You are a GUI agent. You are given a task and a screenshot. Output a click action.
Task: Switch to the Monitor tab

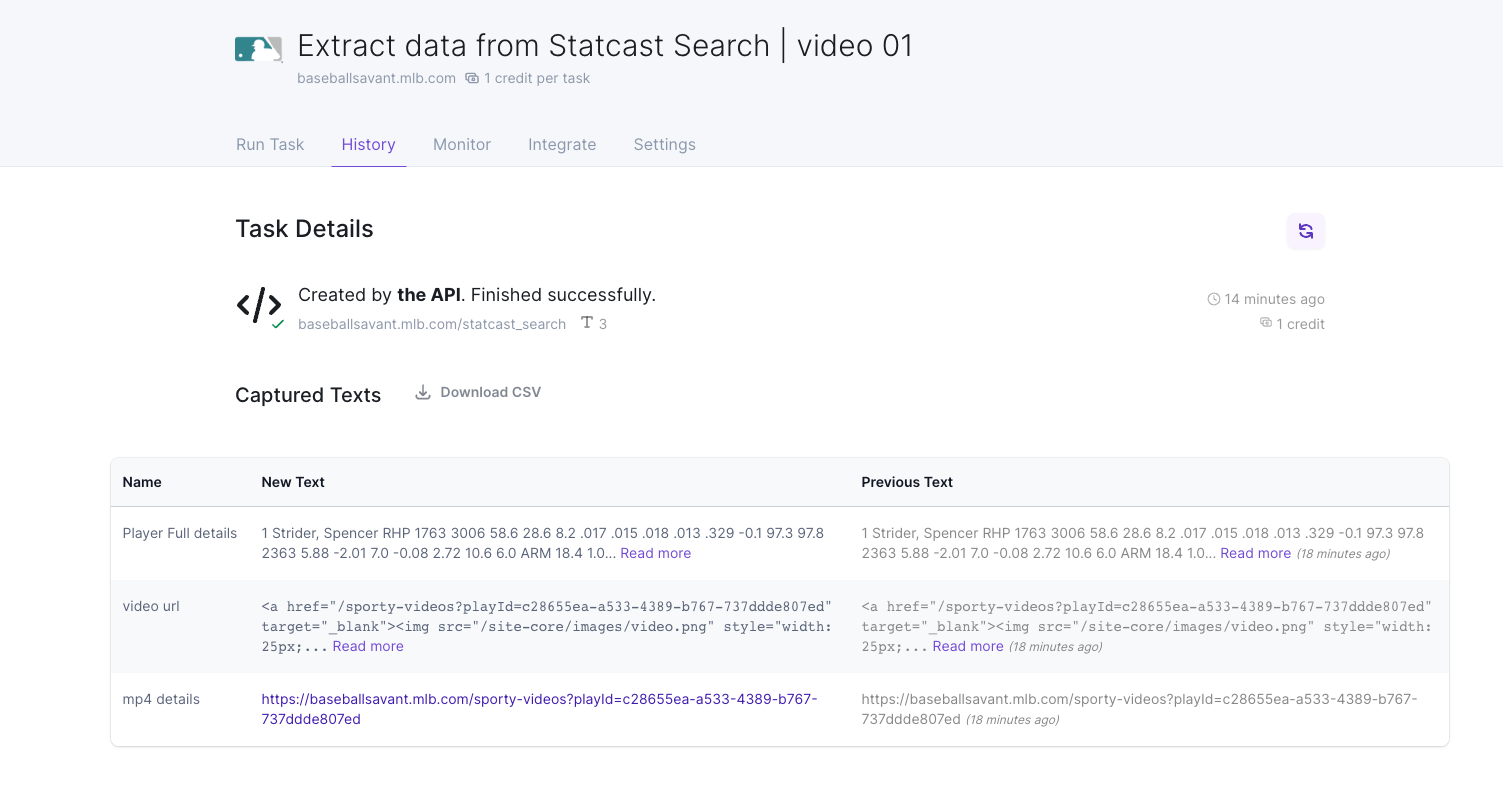point(462,144)
